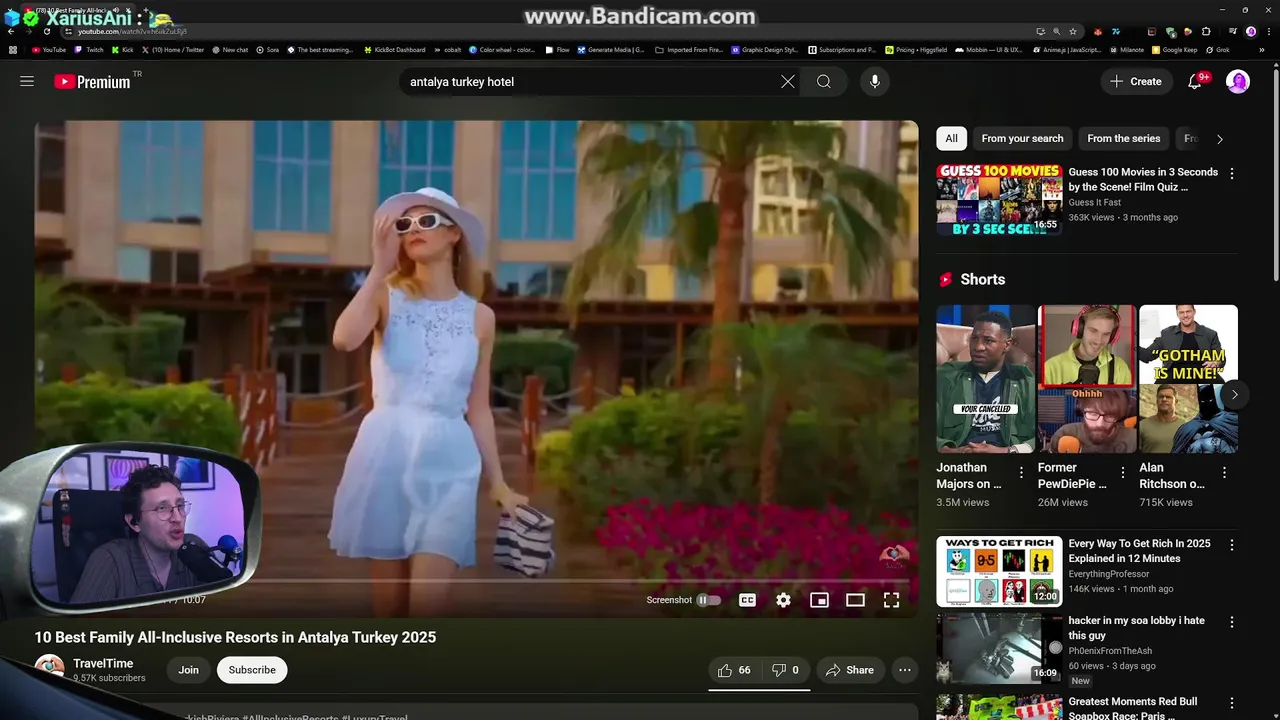Share the video
1280x720 pixels.
pos(849,670)
